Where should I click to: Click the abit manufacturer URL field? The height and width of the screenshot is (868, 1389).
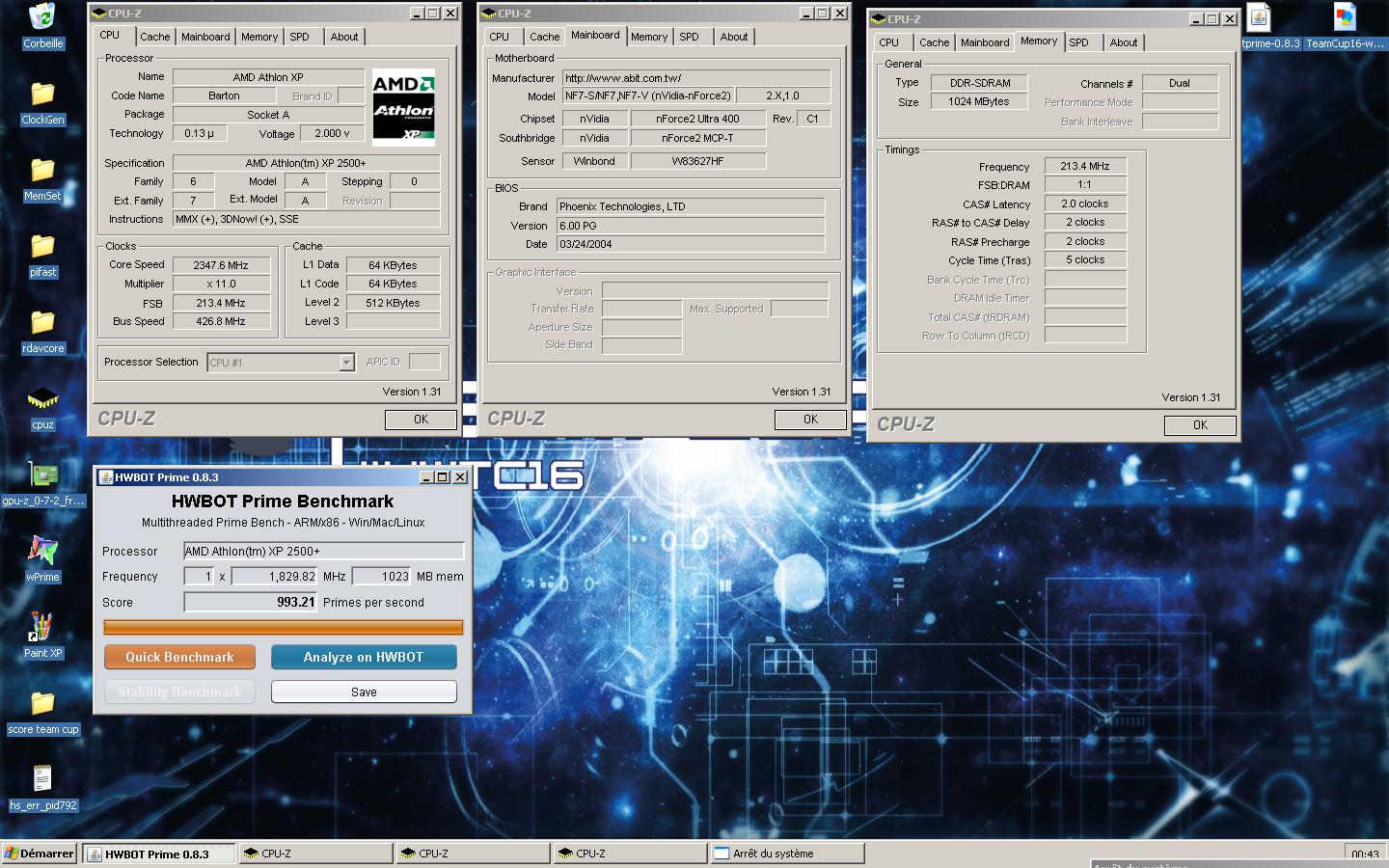coord(696,78)
